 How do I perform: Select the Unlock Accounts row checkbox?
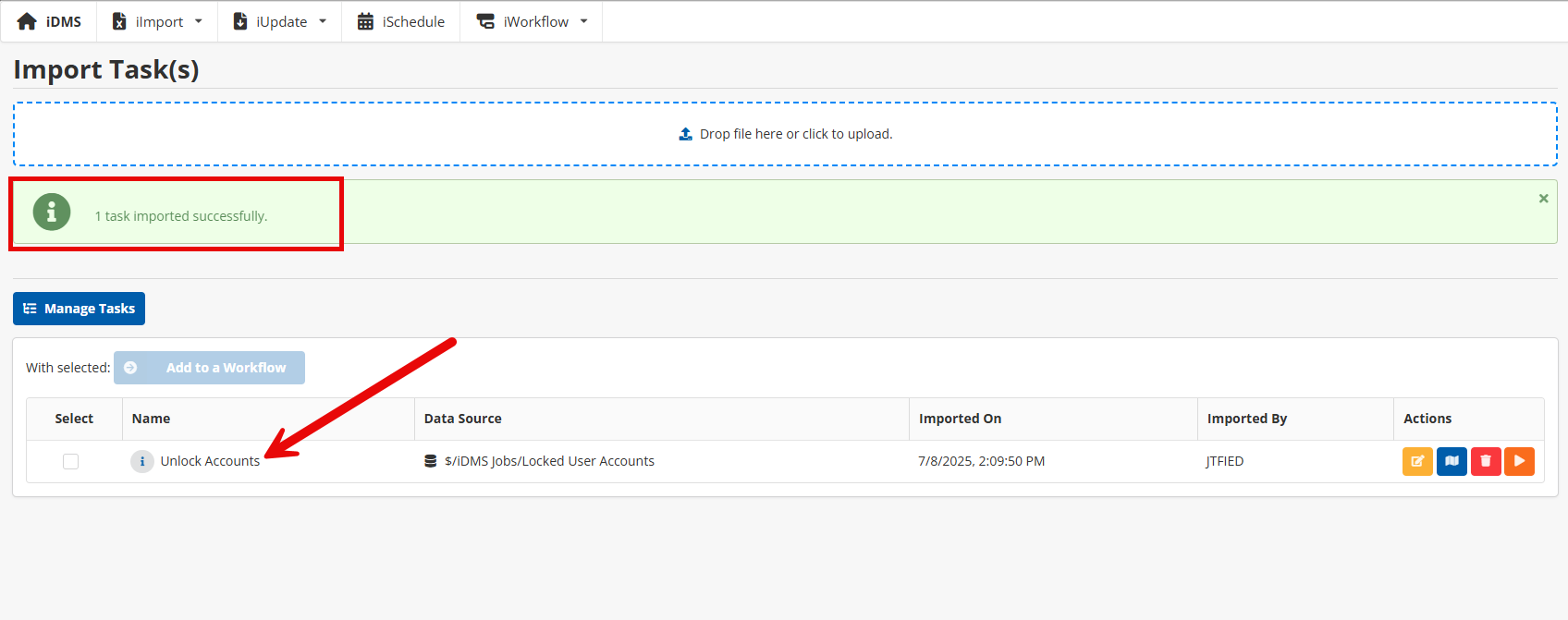(x=70, y=461)
